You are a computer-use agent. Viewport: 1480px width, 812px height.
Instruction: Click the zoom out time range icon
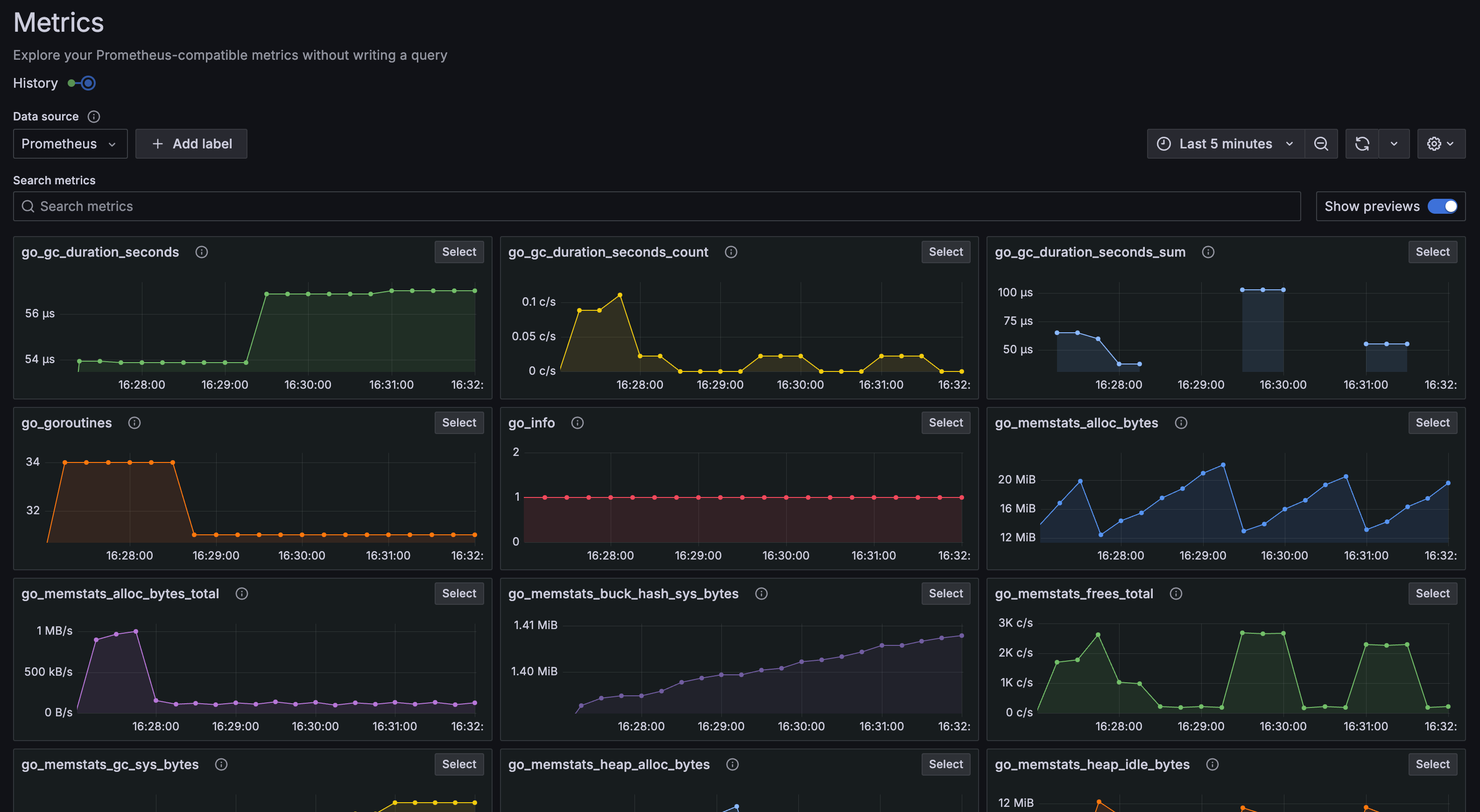(x=1321, y=144)
